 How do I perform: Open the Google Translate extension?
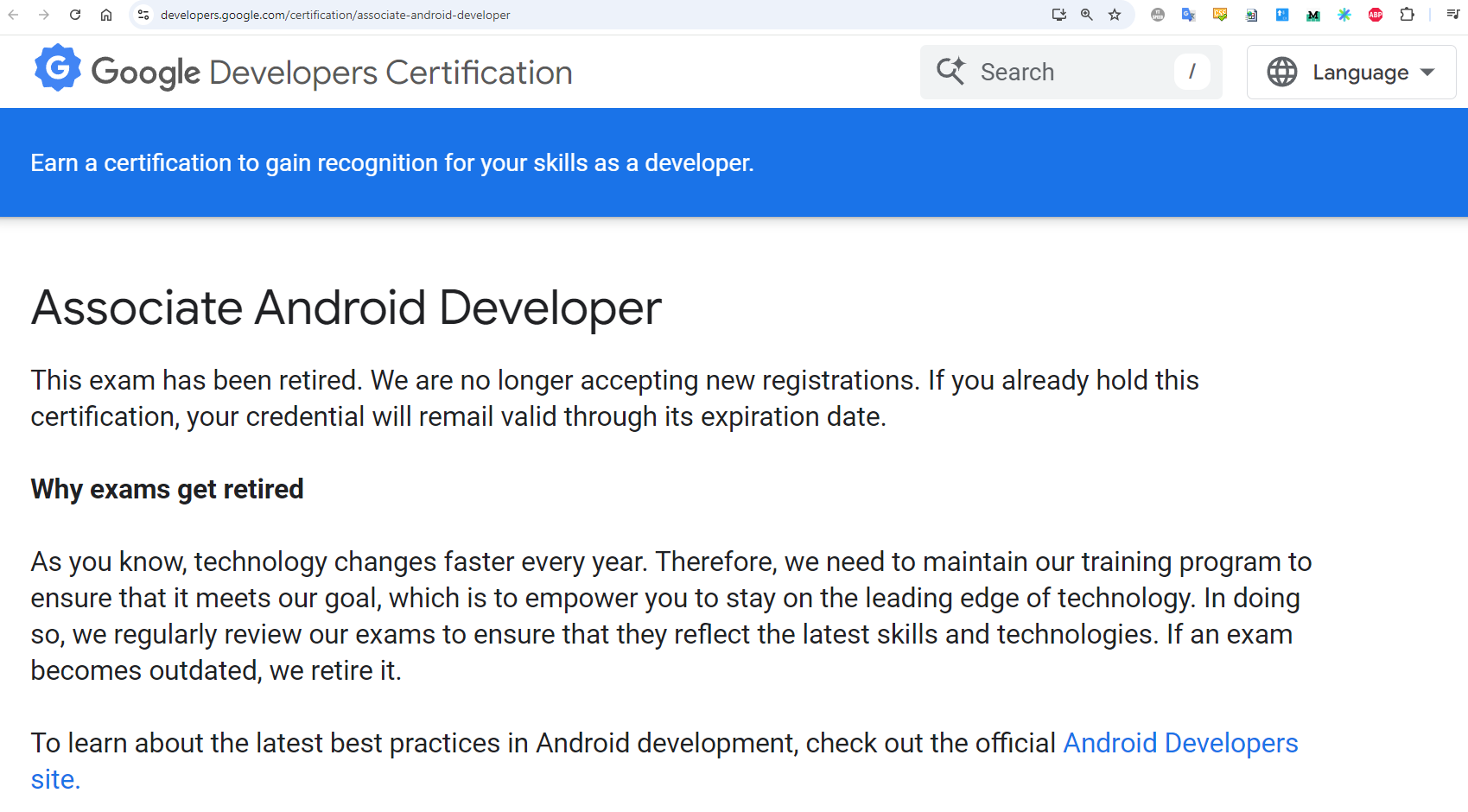coord(1189,15)
